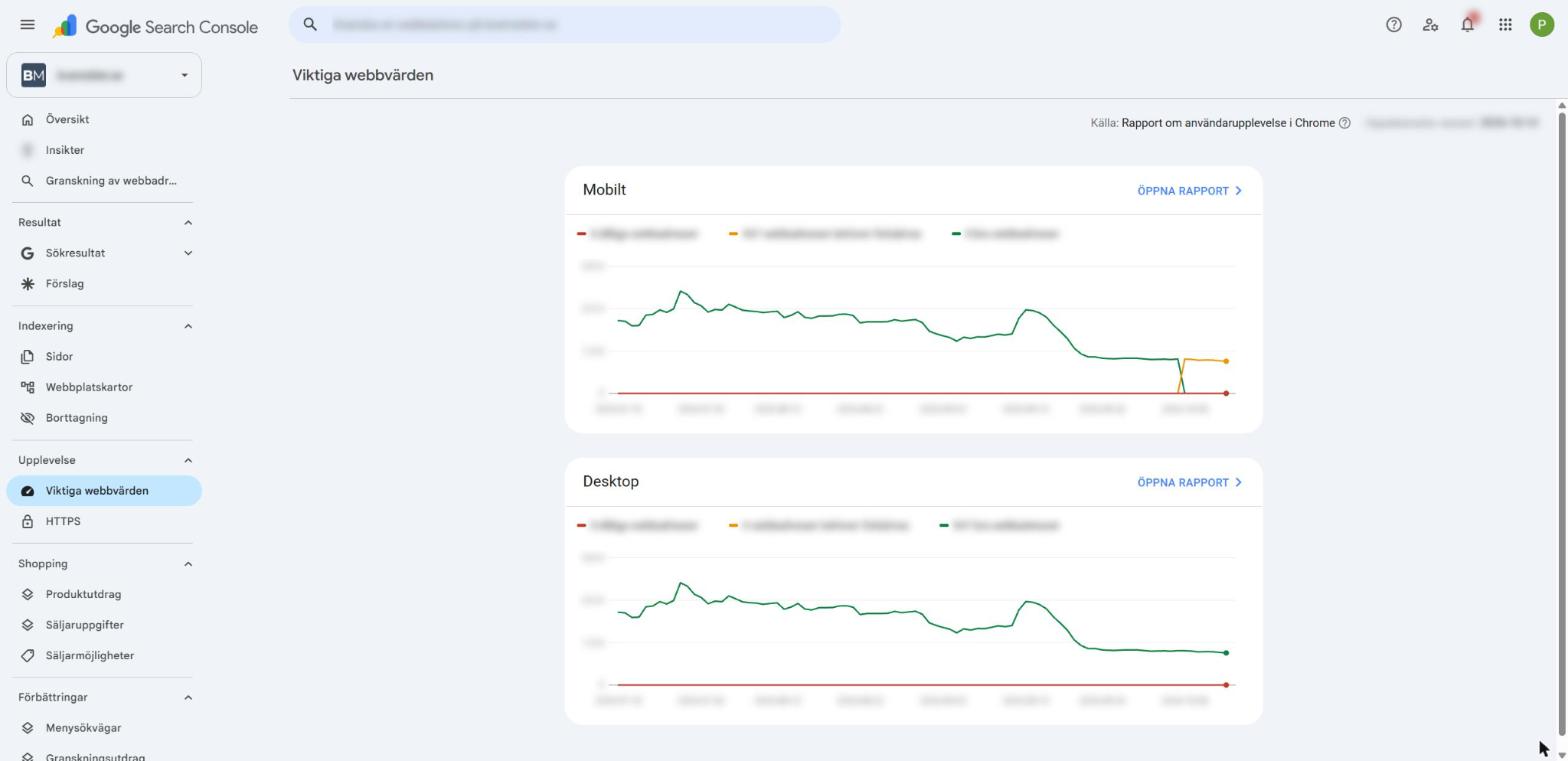Click the green endpoint on Desktop chart
Screen dimensions: 1568x761
click(1226, 653)
